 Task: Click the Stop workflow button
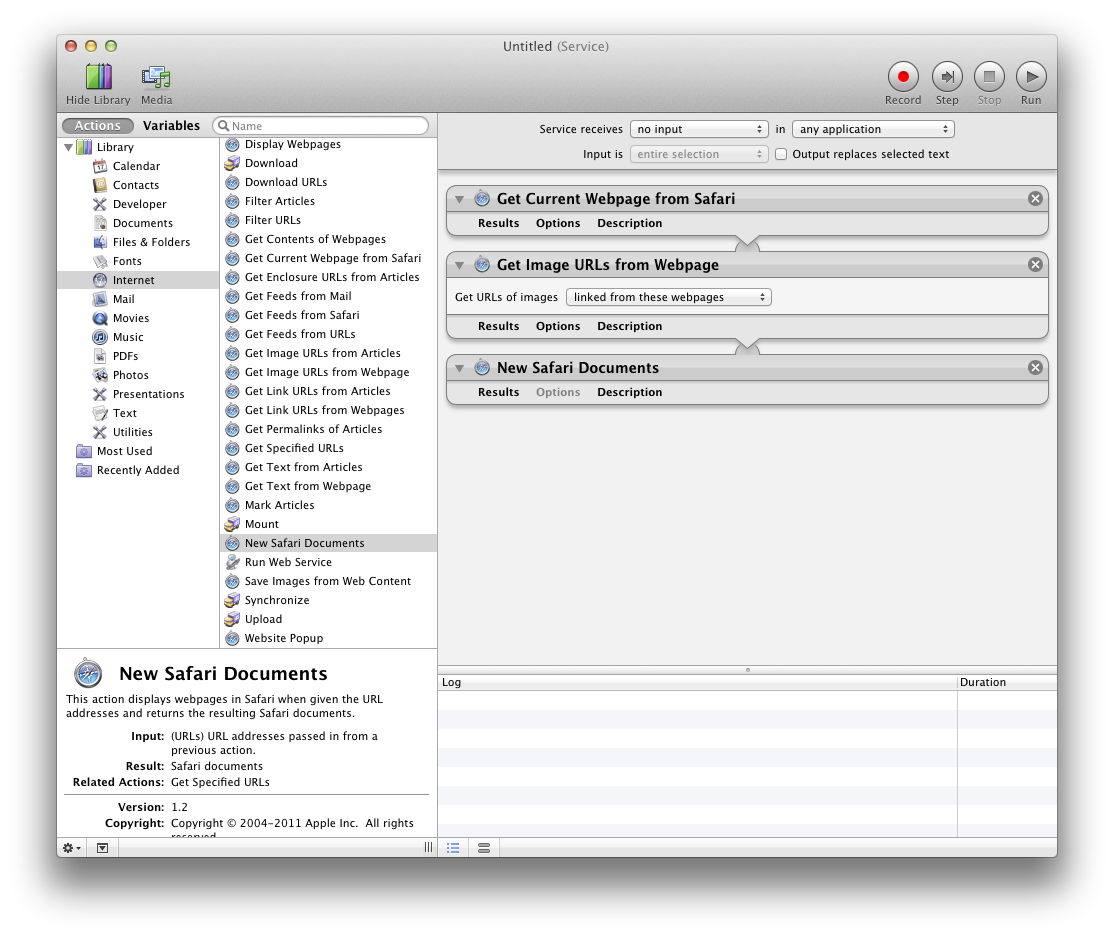[x=989, y=77]
